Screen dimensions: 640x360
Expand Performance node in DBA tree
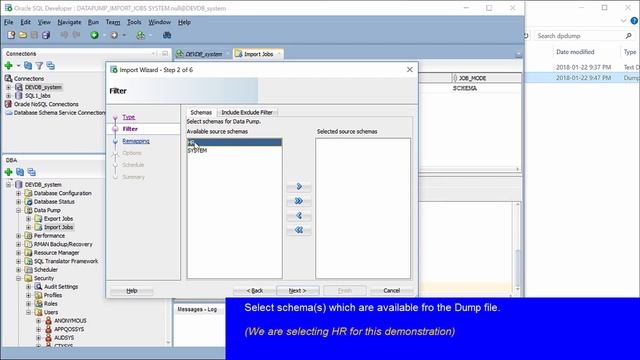tap(18, 236)
